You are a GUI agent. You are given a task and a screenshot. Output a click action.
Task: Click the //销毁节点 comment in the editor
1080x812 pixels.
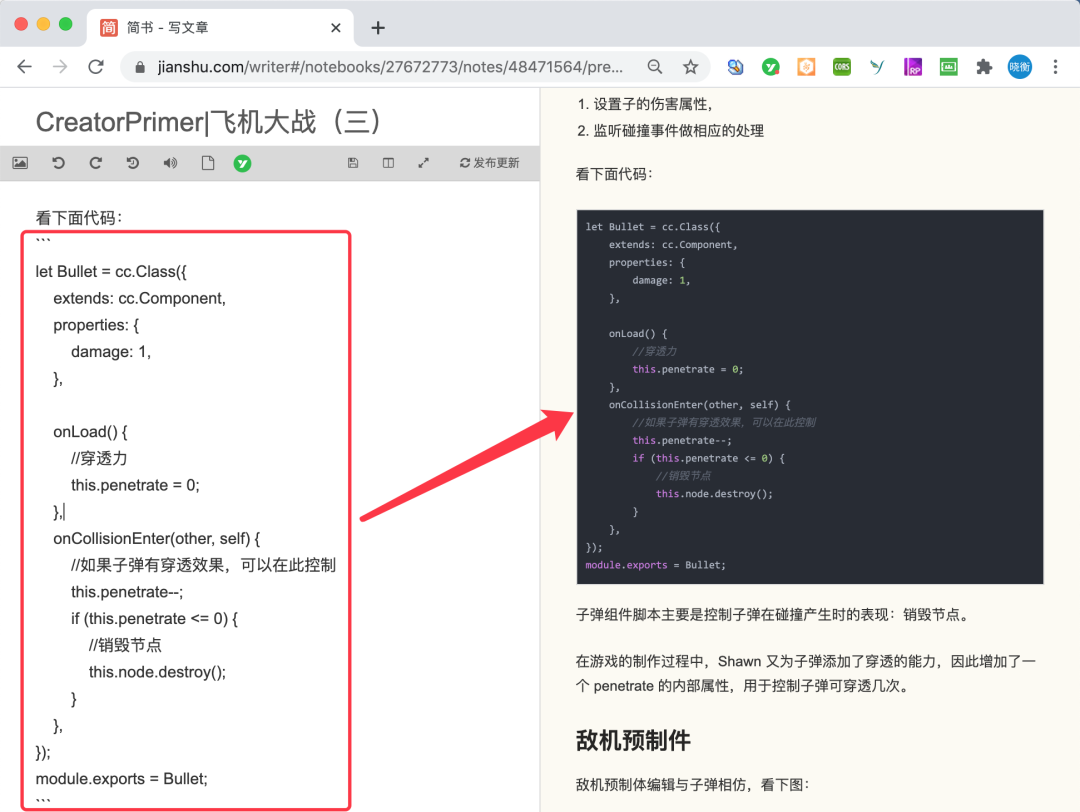tap(125, 645)
